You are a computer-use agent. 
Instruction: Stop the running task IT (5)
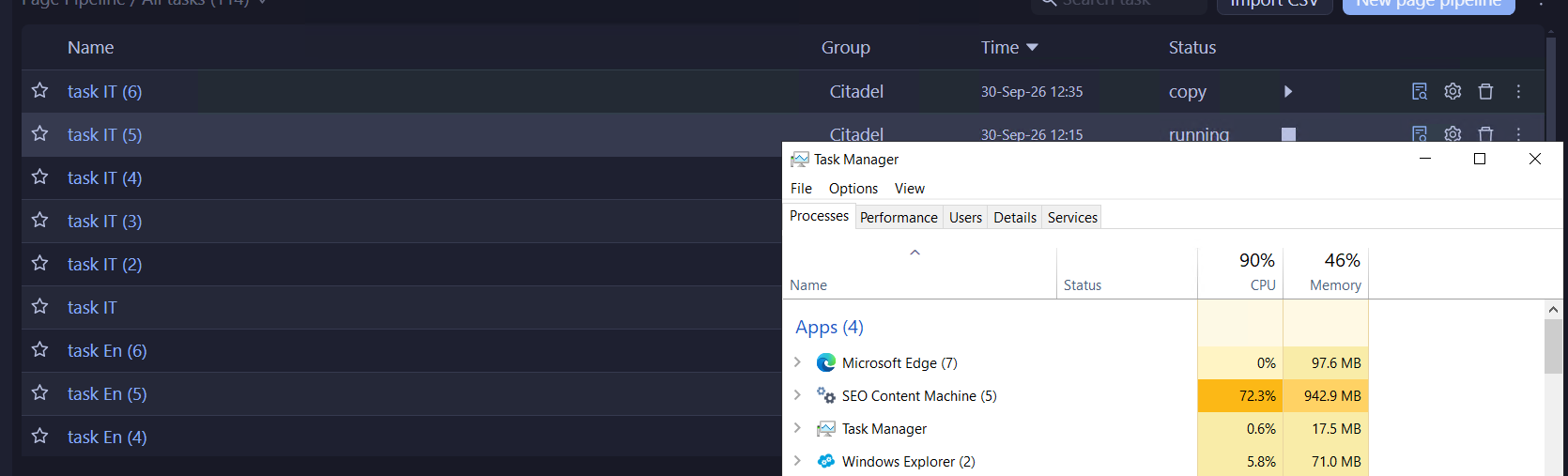(1288, 134)
